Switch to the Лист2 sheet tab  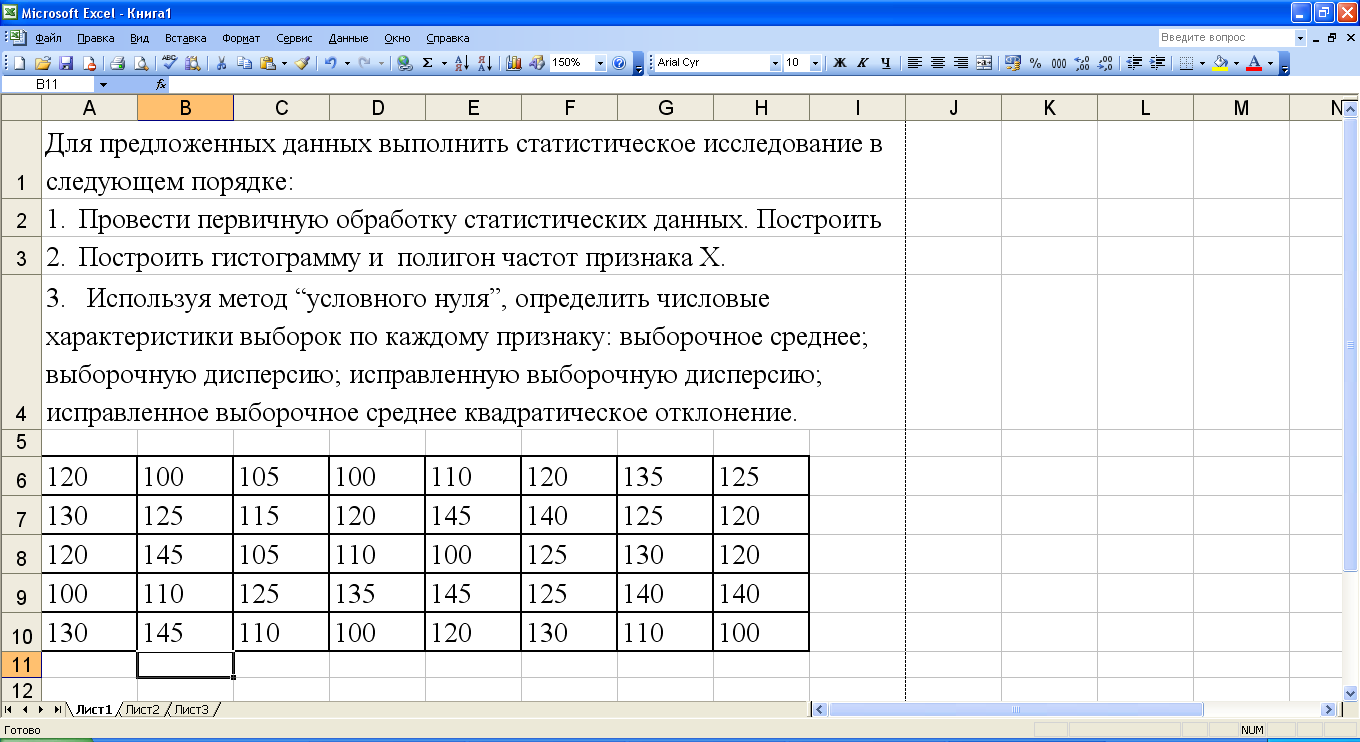point(142,709)
